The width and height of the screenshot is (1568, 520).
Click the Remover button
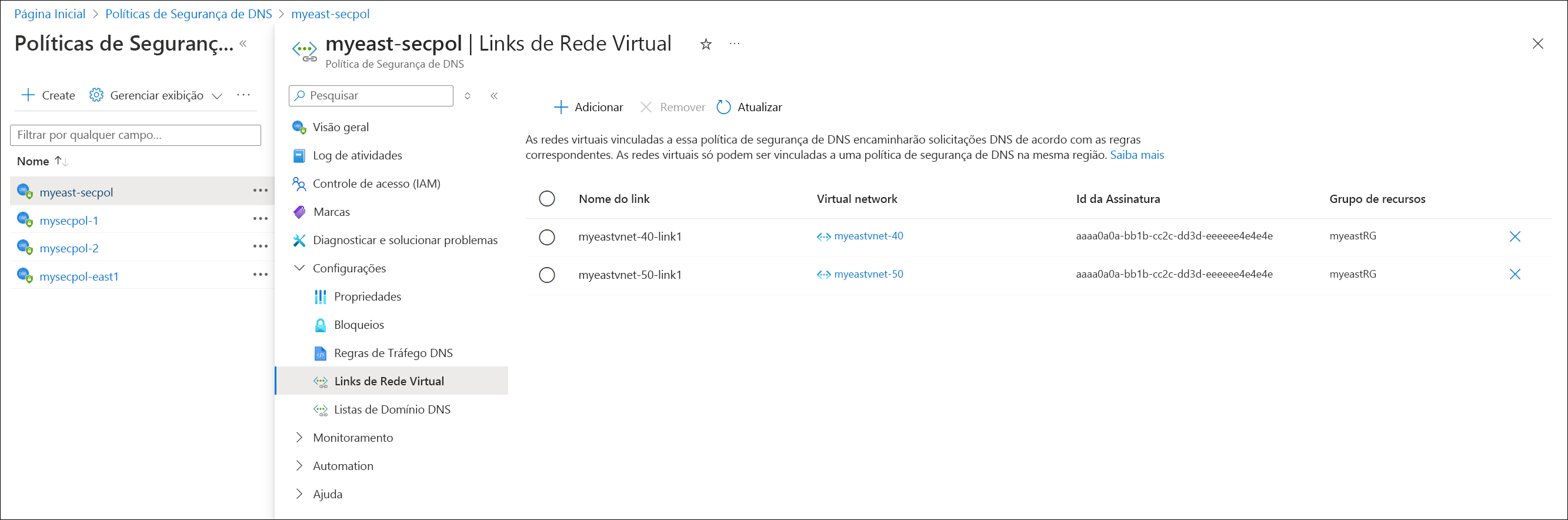tap(672, 107)
